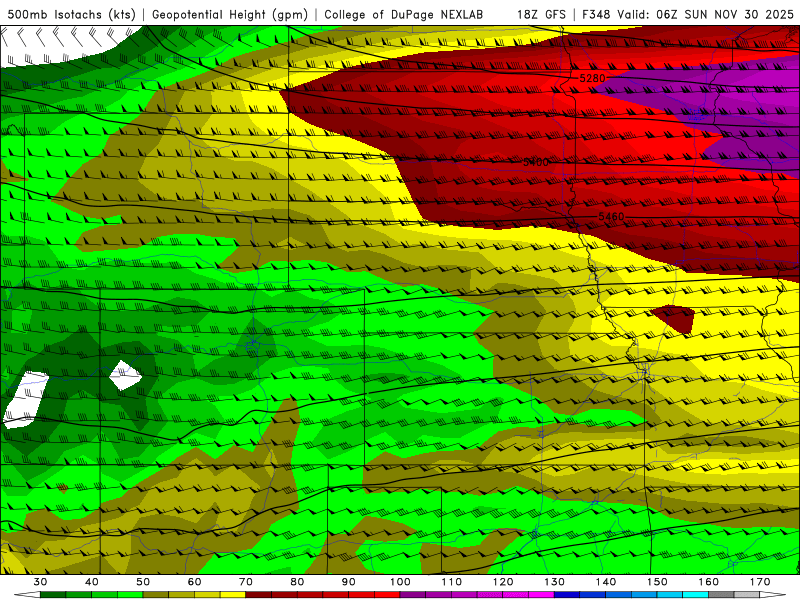Click the 'Valid: 06Z SUN NOV 30 2025' text

706,15
